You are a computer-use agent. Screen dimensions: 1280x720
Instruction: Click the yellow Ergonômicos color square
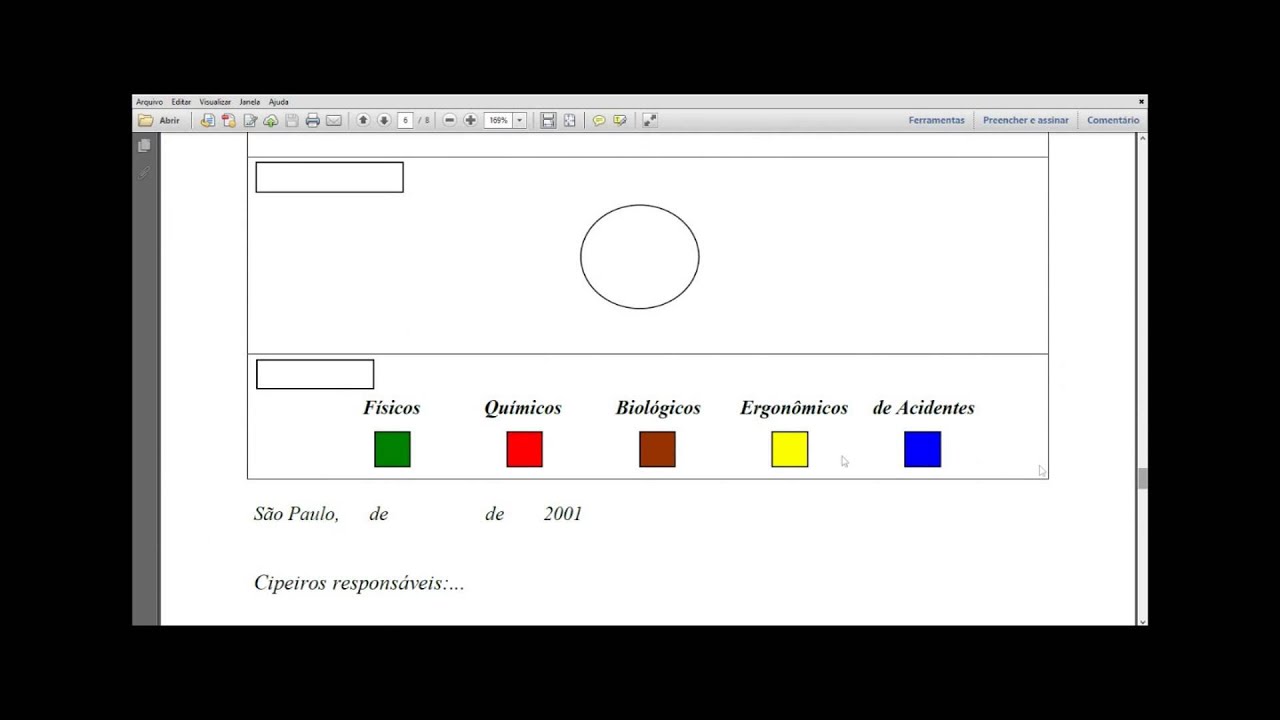click(790, 449)
